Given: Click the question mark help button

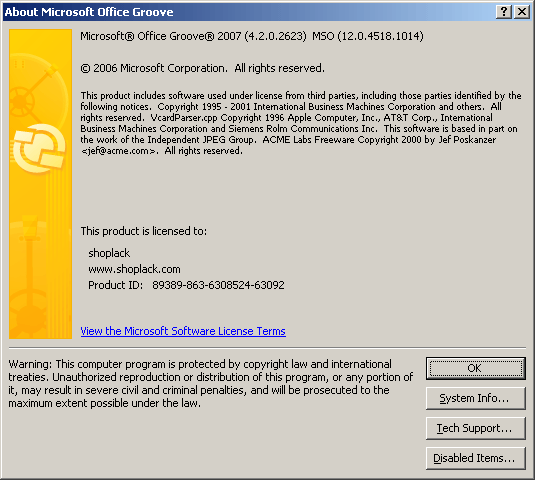Looking at the screenshot, I should [504, 12].
